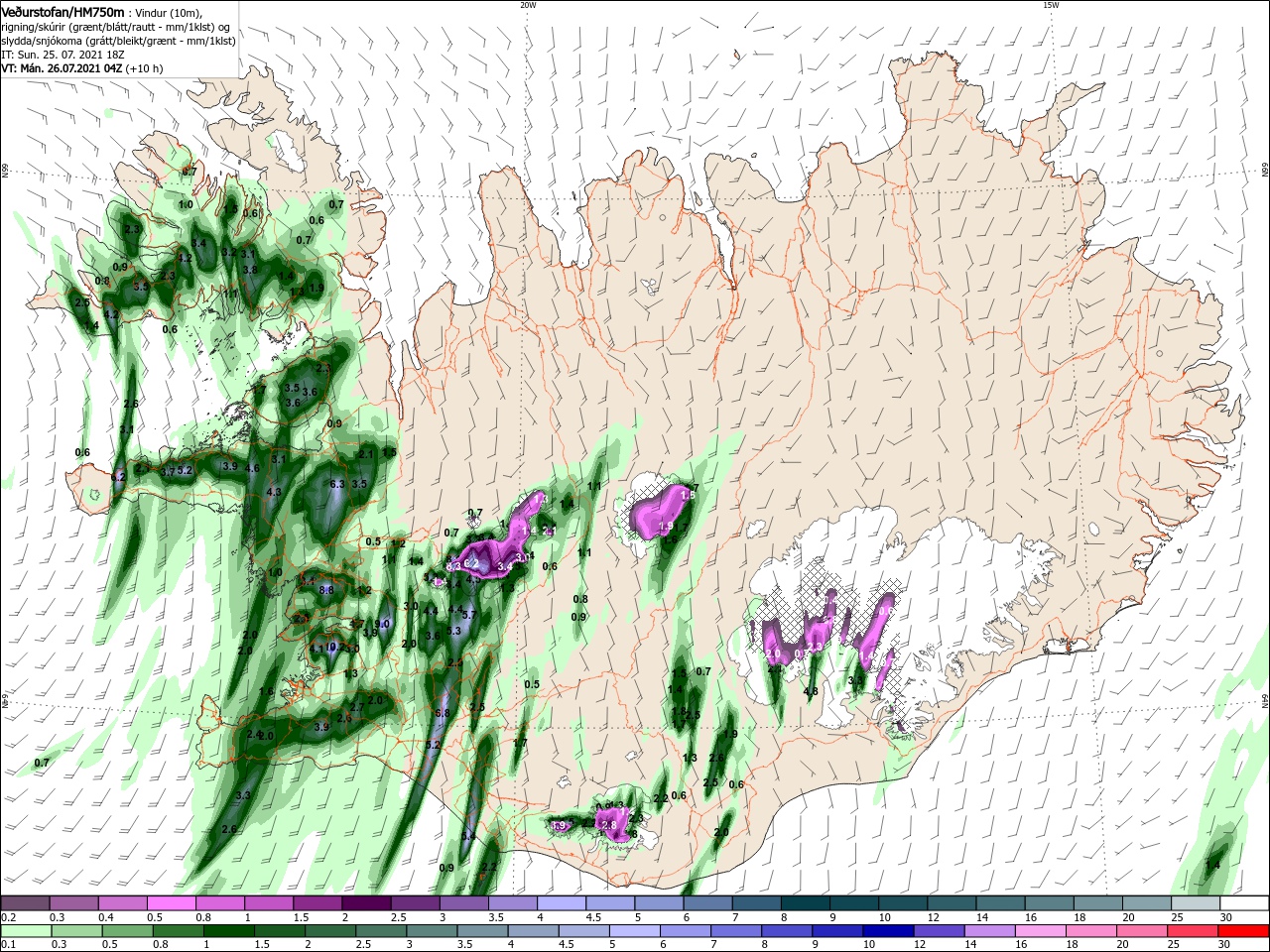Viewport: 1270px width, 952px height.
Task: Pick the grey snow swatch labeled 20
Action: 1147,903
